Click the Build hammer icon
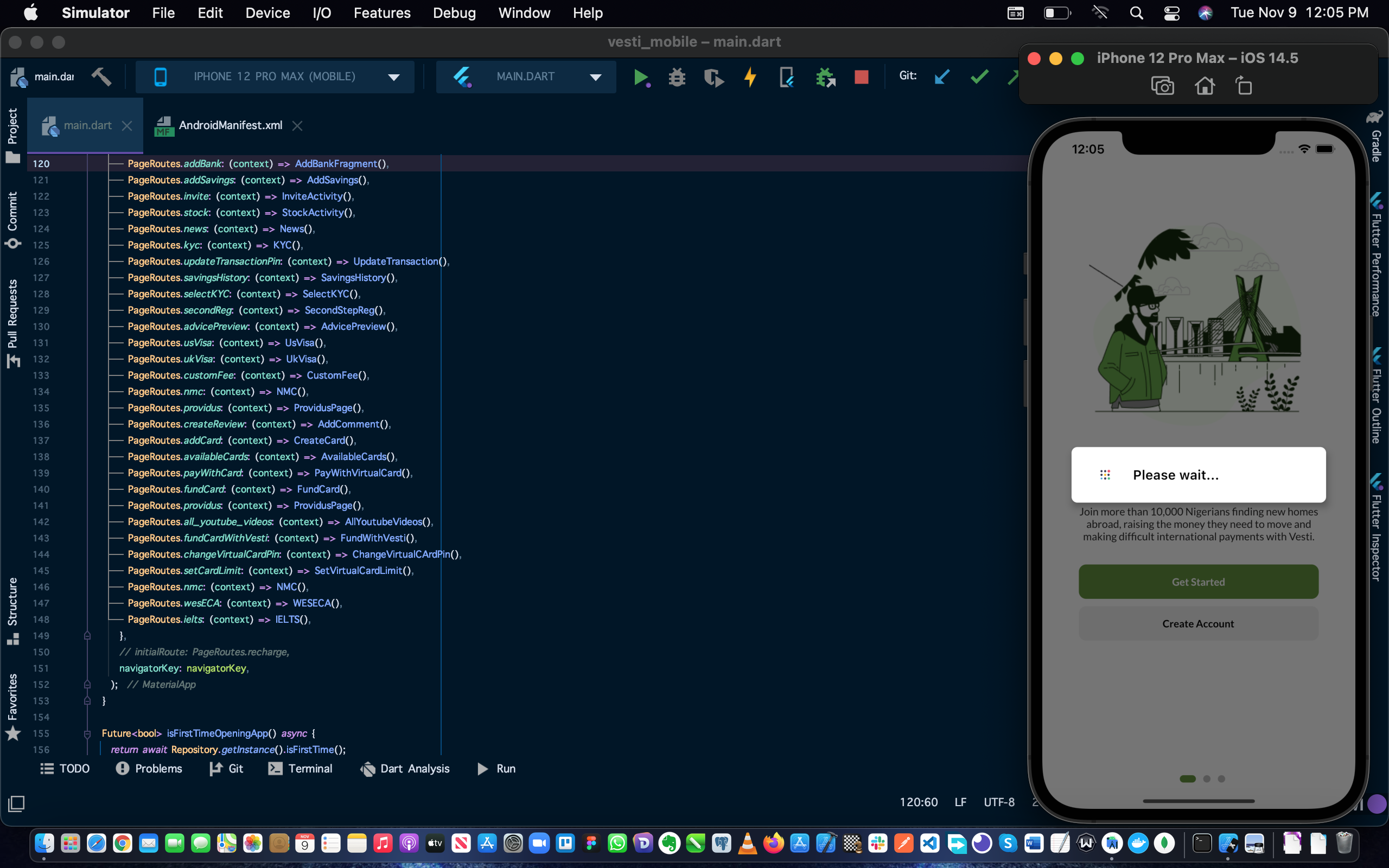The height and width of the screenshot is (868, 1389). coord(101,76)
